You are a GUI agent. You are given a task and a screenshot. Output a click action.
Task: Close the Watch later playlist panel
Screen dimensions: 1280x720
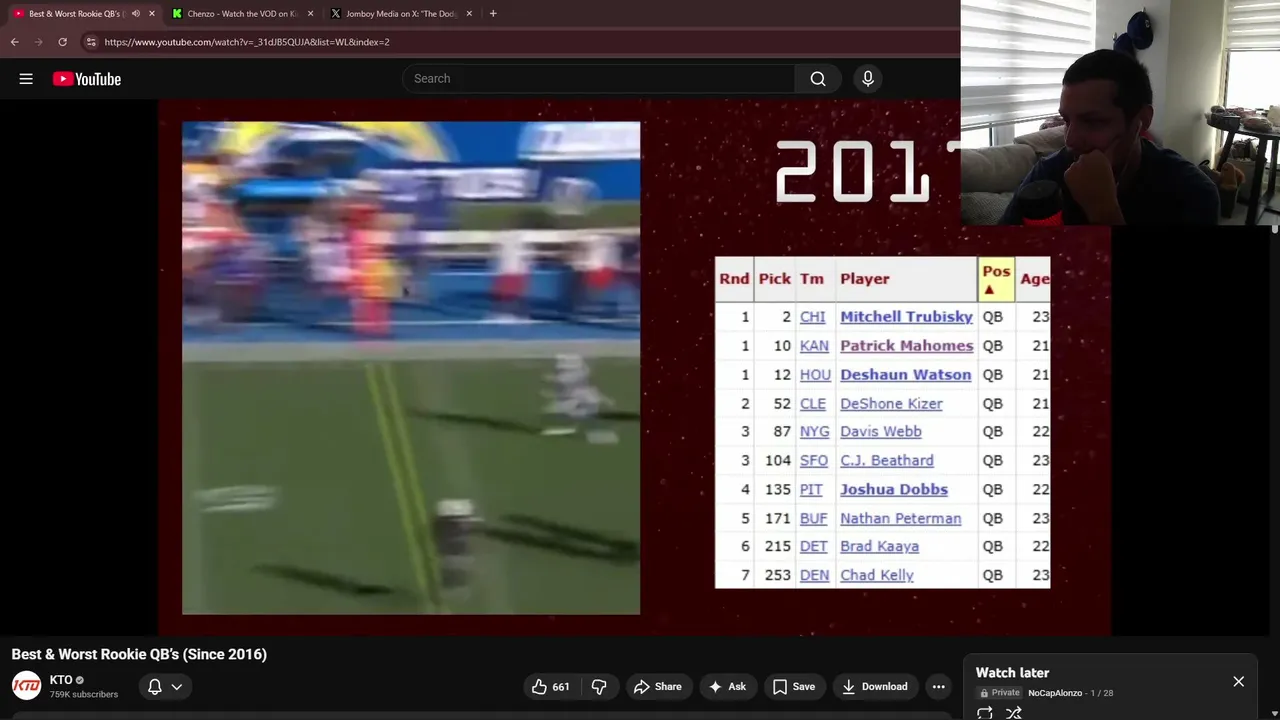1238,682
